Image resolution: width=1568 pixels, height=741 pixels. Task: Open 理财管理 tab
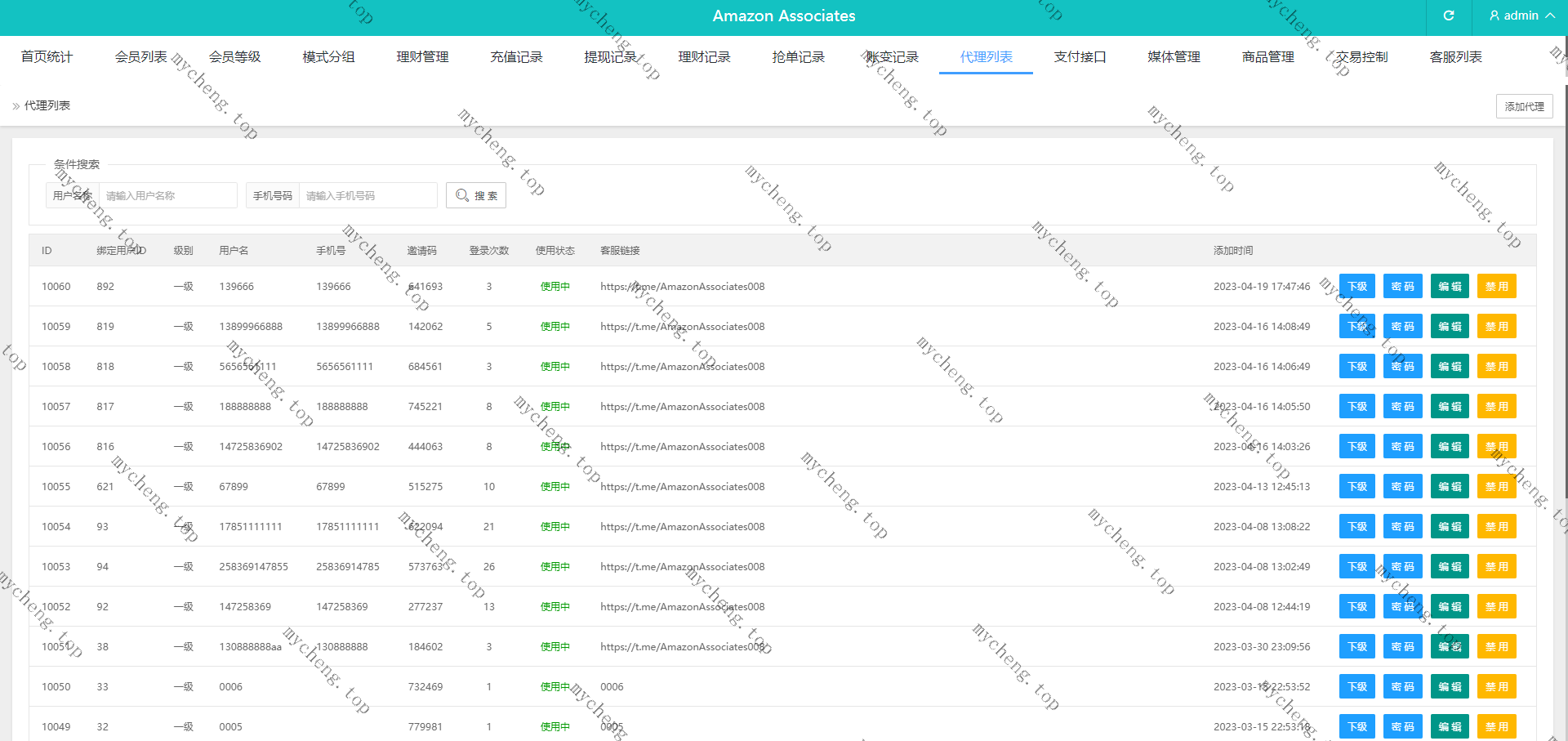coord(422,56)
